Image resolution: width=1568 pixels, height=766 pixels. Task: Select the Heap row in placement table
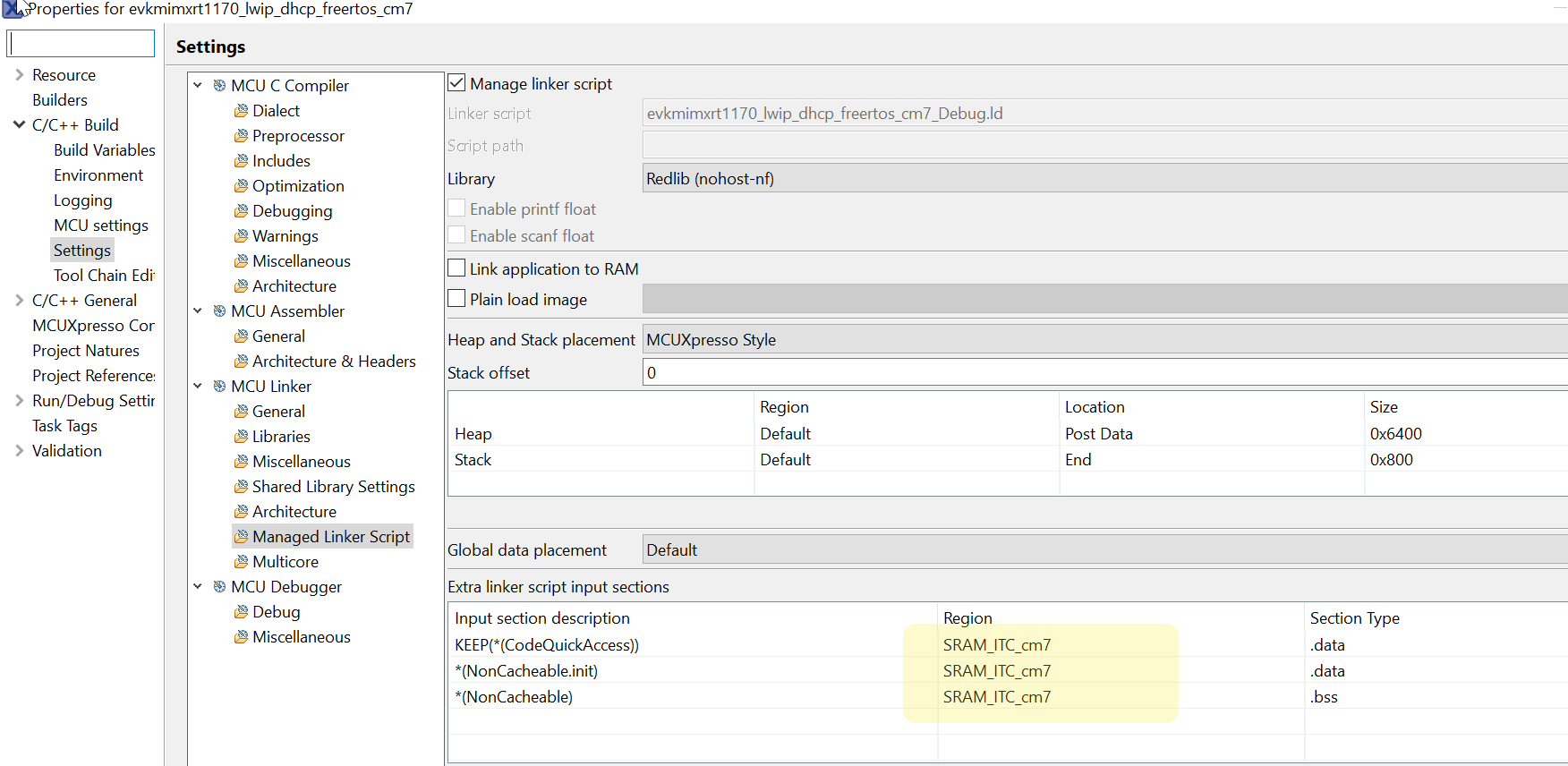pos(473,434)
